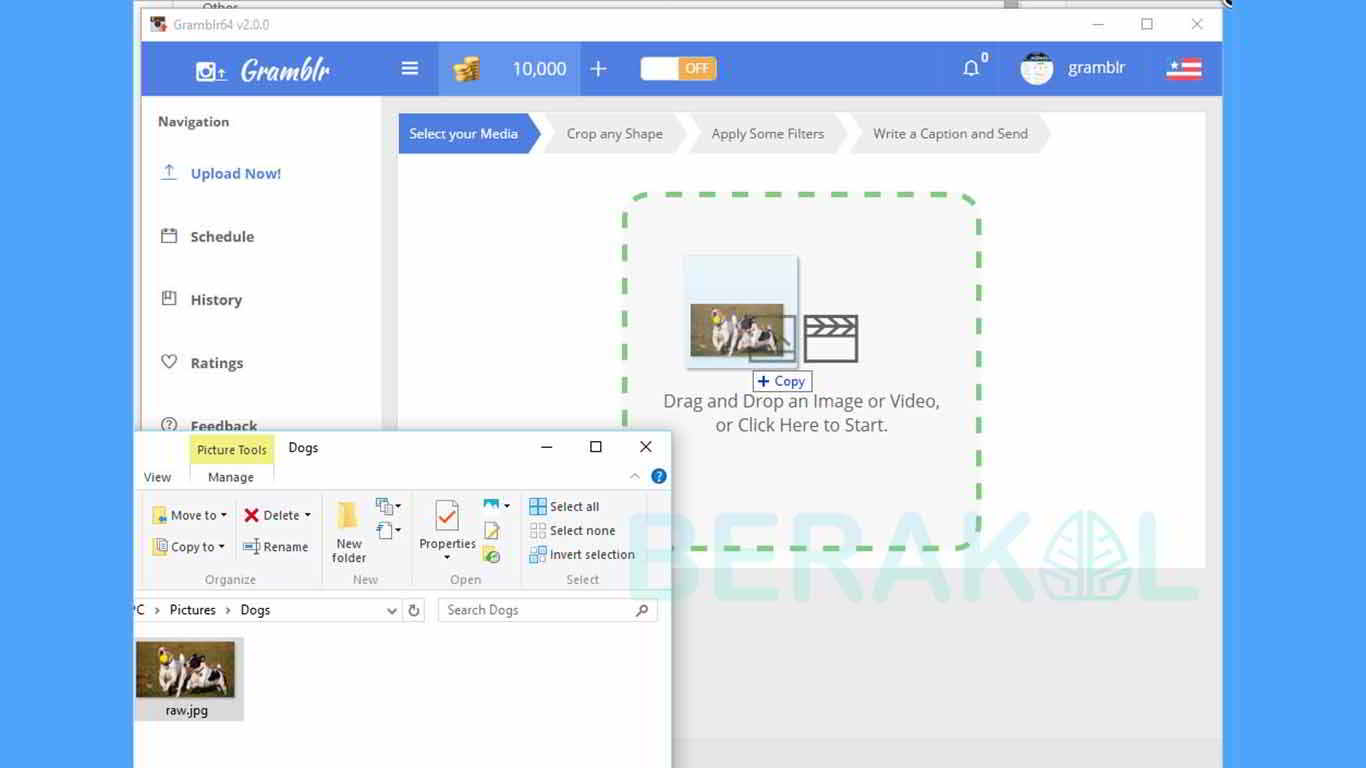Open the Feedback section in Gramblr
The height and width of the screenshot is (768, 1366).
tap(222, 425)
